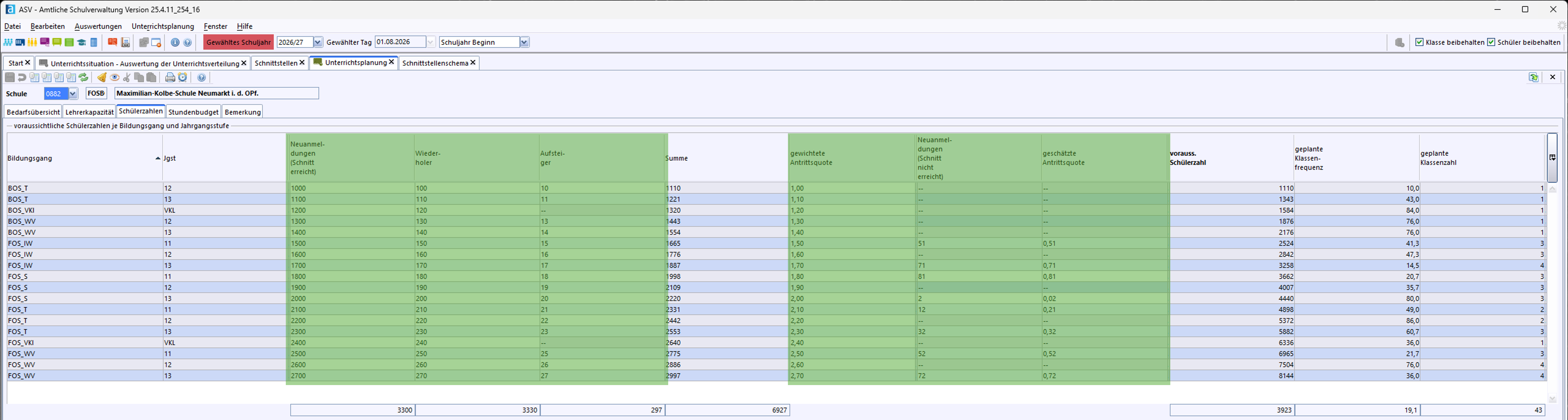Click the eye preview icon
The width and height of the screenshot is (1568, 420).
point(114,77)
